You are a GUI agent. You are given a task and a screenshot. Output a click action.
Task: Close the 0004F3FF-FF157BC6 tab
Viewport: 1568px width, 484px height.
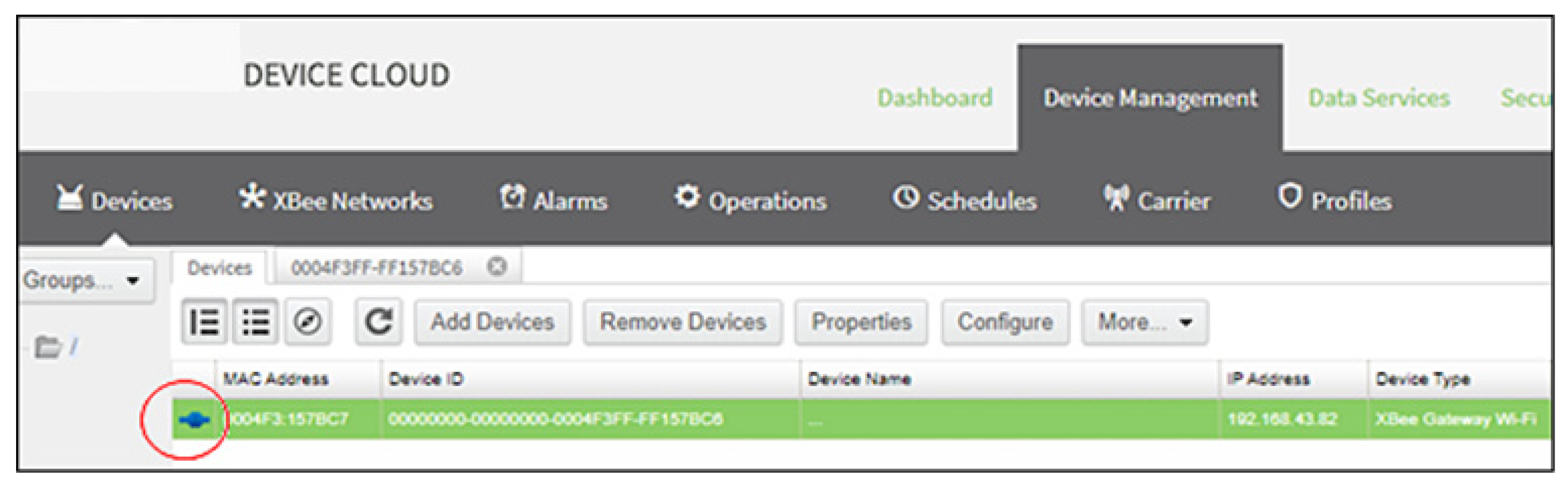[496, 267]
